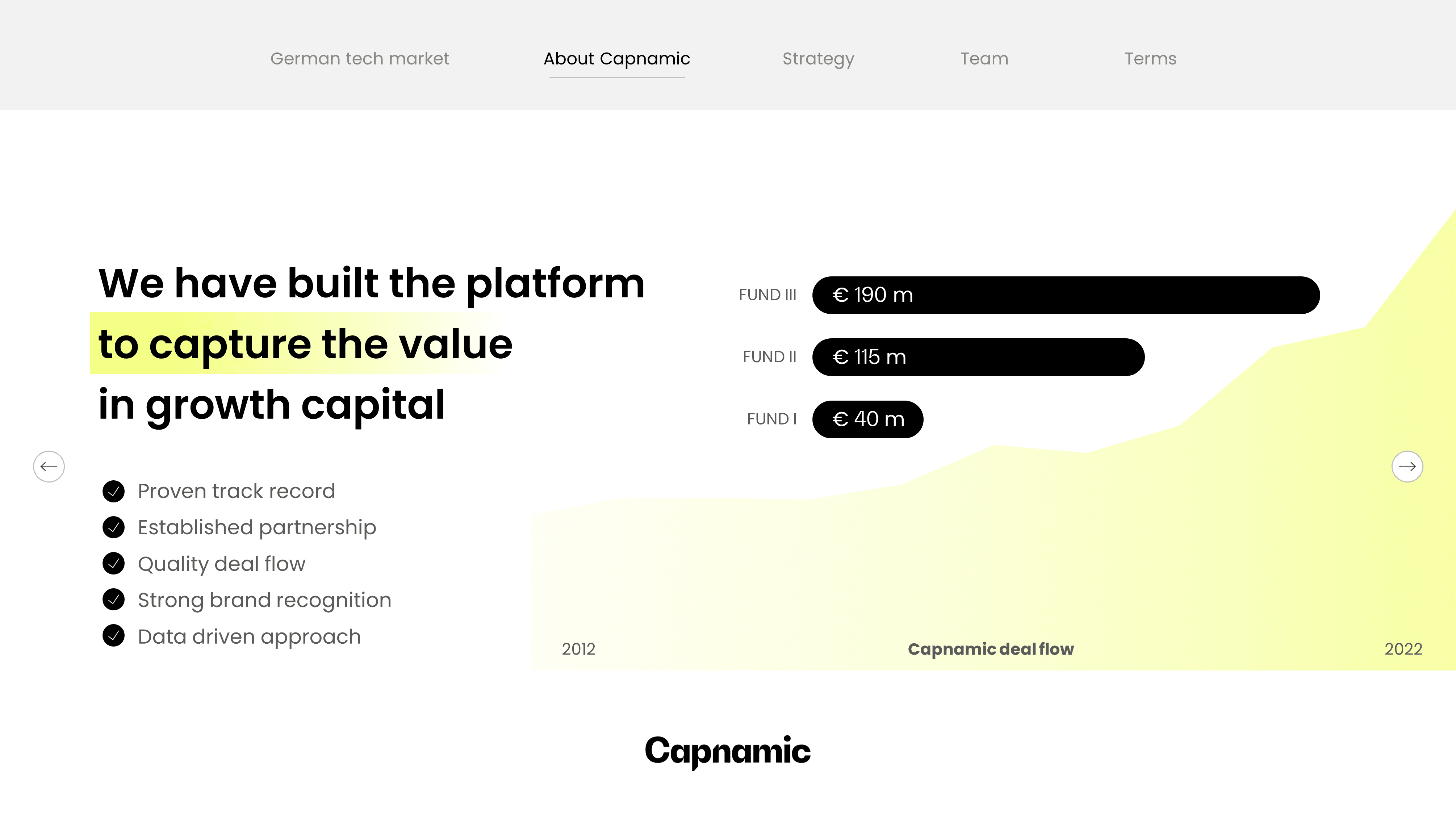Viewport: 1456px width, 819px height.
Task: Select the About Capnamic tab
Action: (x=617, y=59)
